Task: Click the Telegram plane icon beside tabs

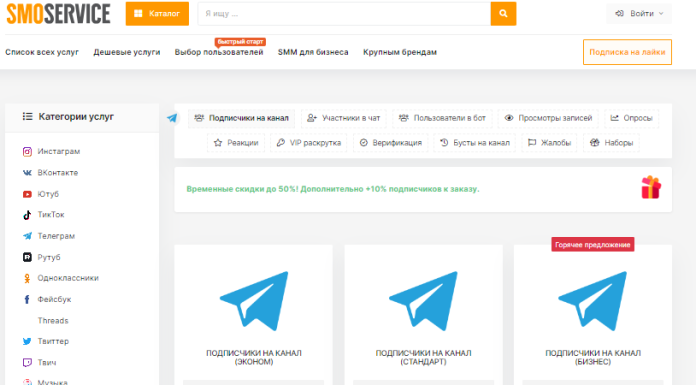Action: [172, 118]
